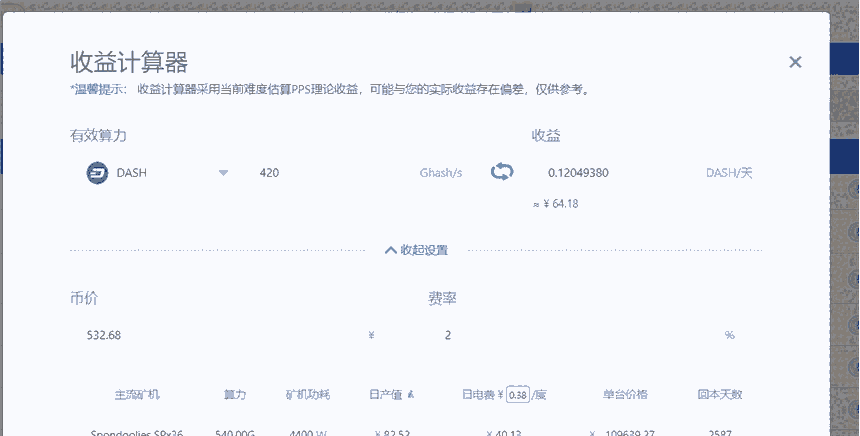Click the 收益 field showing 0.12049380
This screenshot has width=860, height=436.
[x=610, y=173]
